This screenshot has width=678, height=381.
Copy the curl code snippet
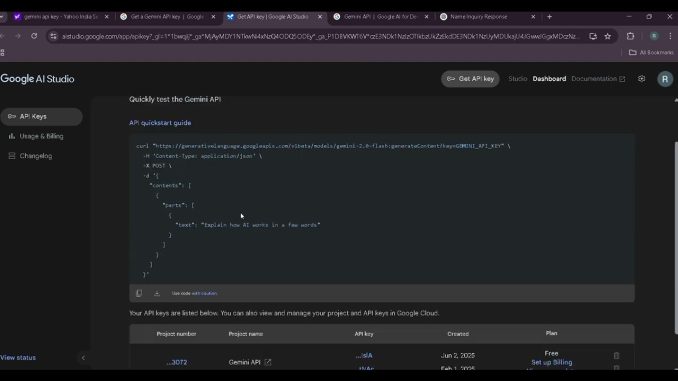point(139,293)
